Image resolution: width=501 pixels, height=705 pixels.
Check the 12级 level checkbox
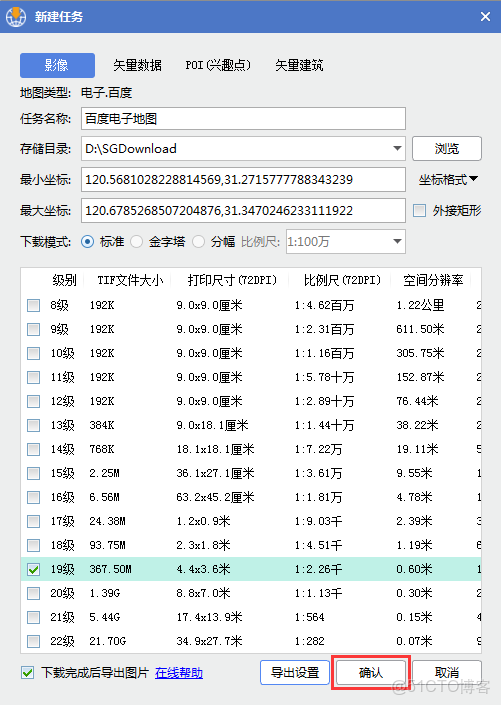(x=33, y=401)
